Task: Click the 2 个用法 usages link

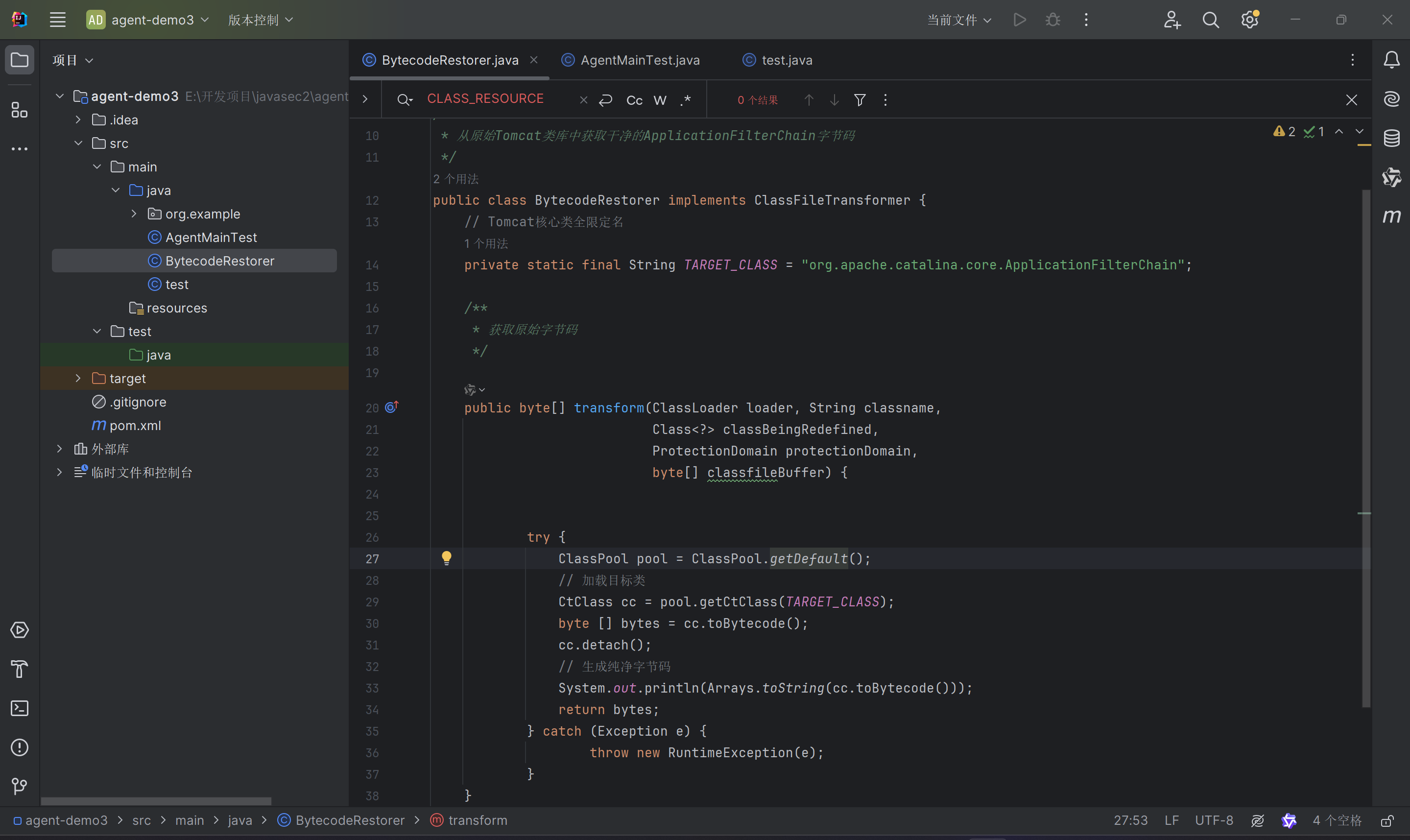Action: click(x=456, y=179)
